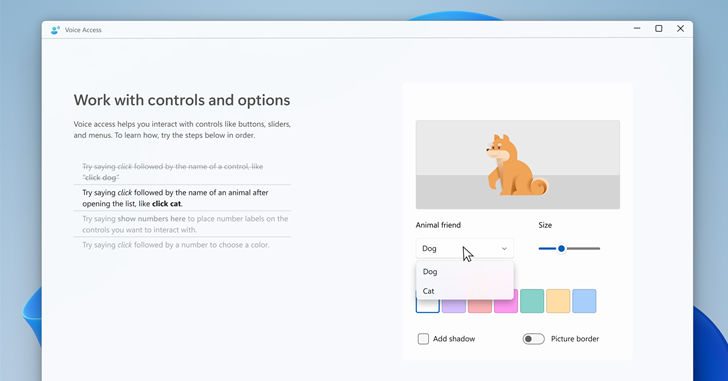Enable the Add shadow checkbox
728x381 pixels.
pos(423,339)
